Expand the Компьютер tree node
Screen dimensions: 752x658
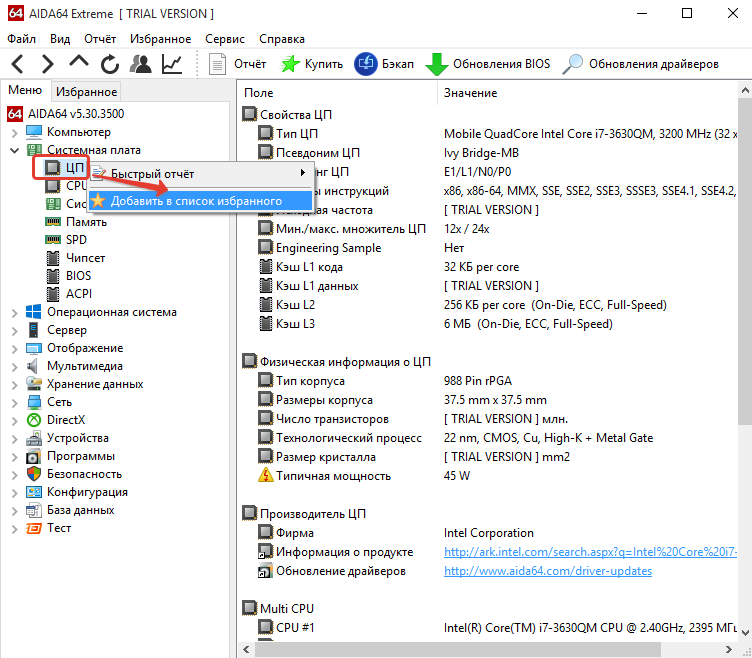[14, 132]
